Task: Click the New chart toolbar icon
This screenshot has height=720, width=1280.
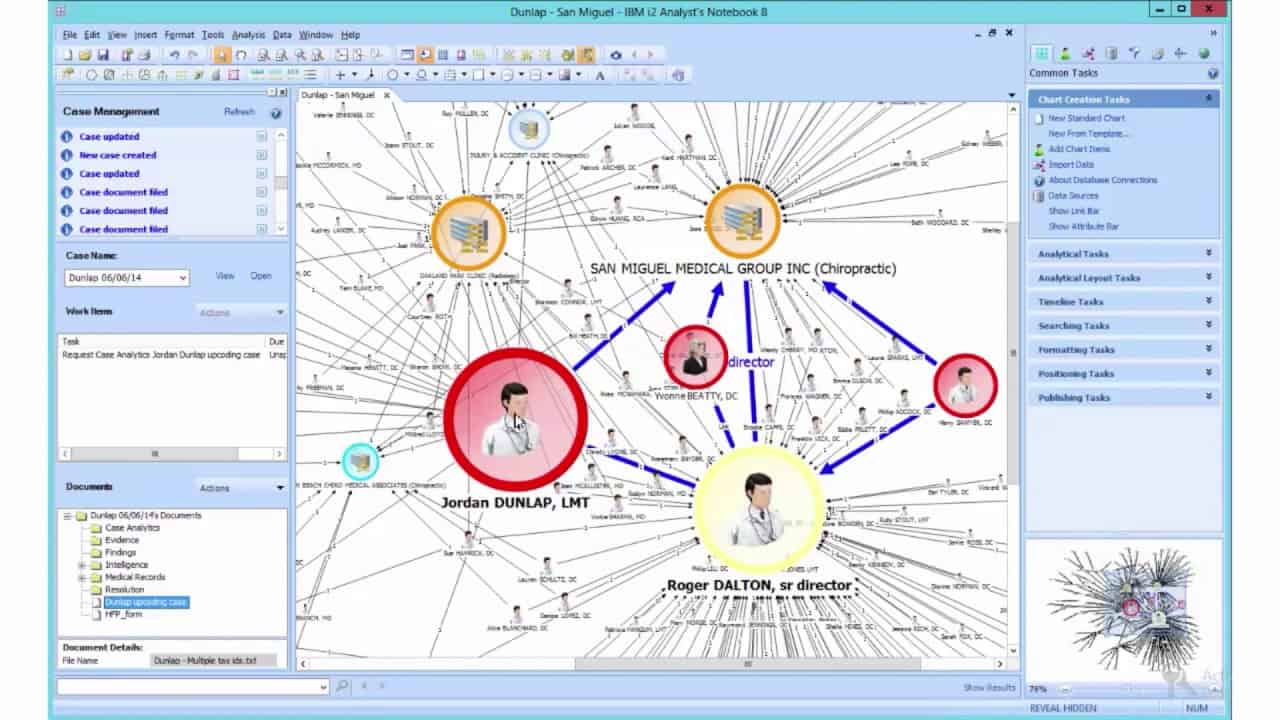Action: coord(68,55)
